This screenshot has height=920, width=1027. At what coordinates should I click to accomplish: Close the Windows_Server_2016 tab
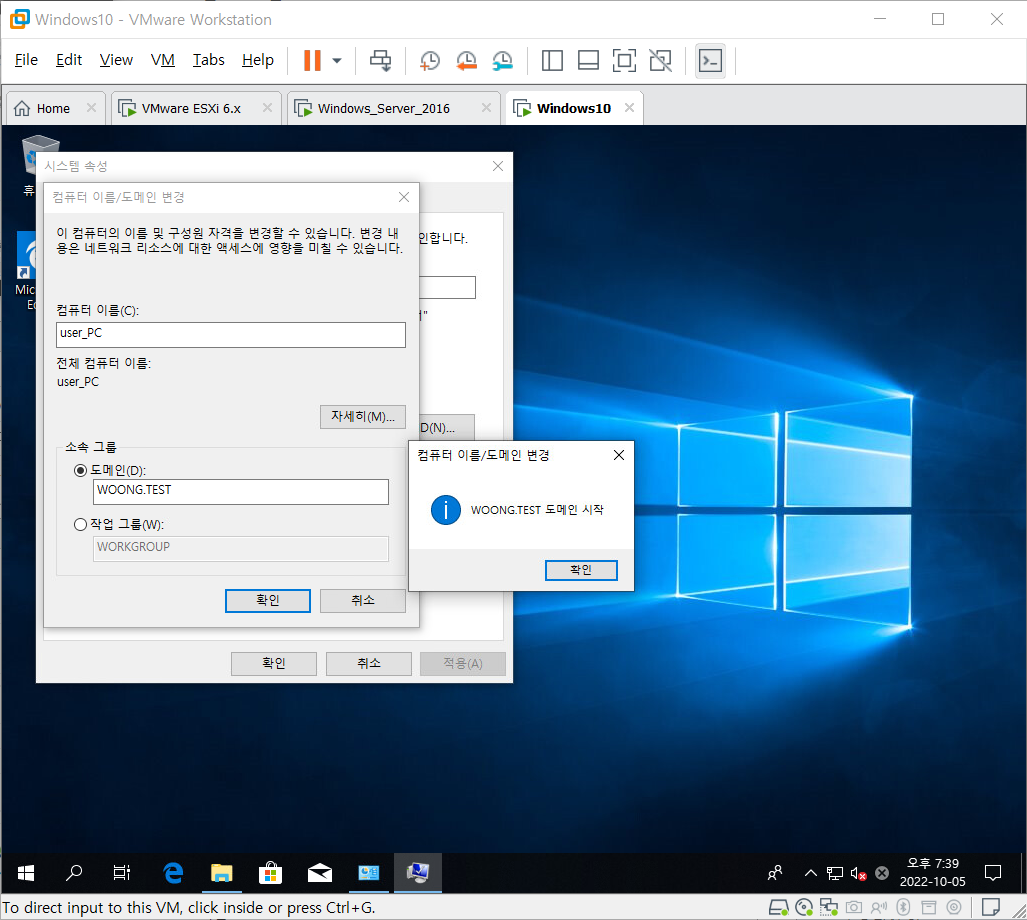click(486, 107)
